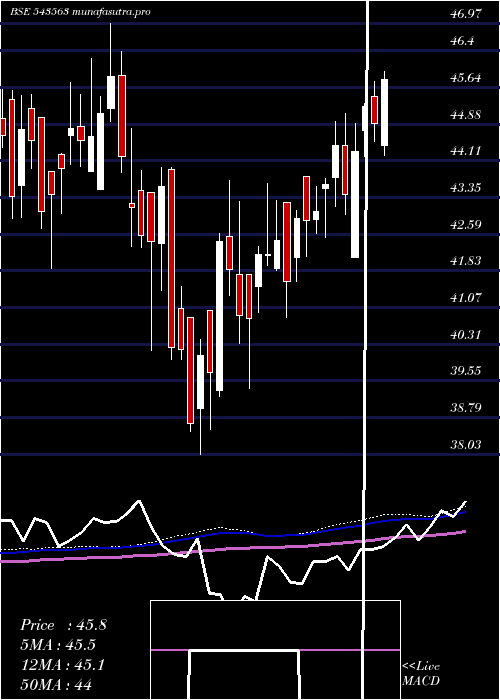500x700 pixels.
Task: Click the 40.31 price axis label
Action: tap(466, 334)
